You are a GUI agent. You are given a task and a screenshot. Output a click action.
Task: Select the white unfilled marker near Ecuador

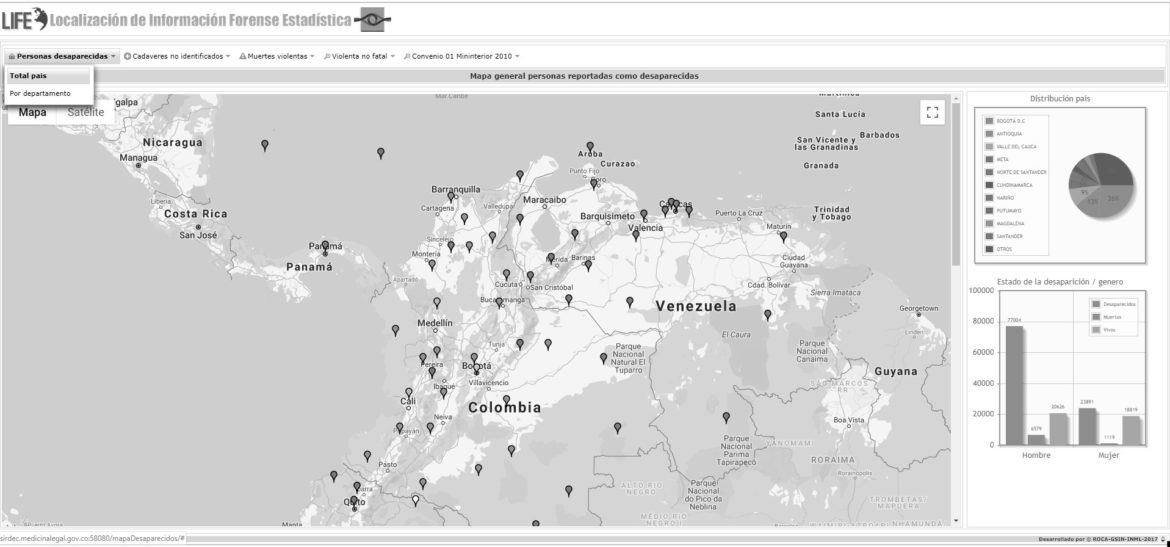click(416, 500)
